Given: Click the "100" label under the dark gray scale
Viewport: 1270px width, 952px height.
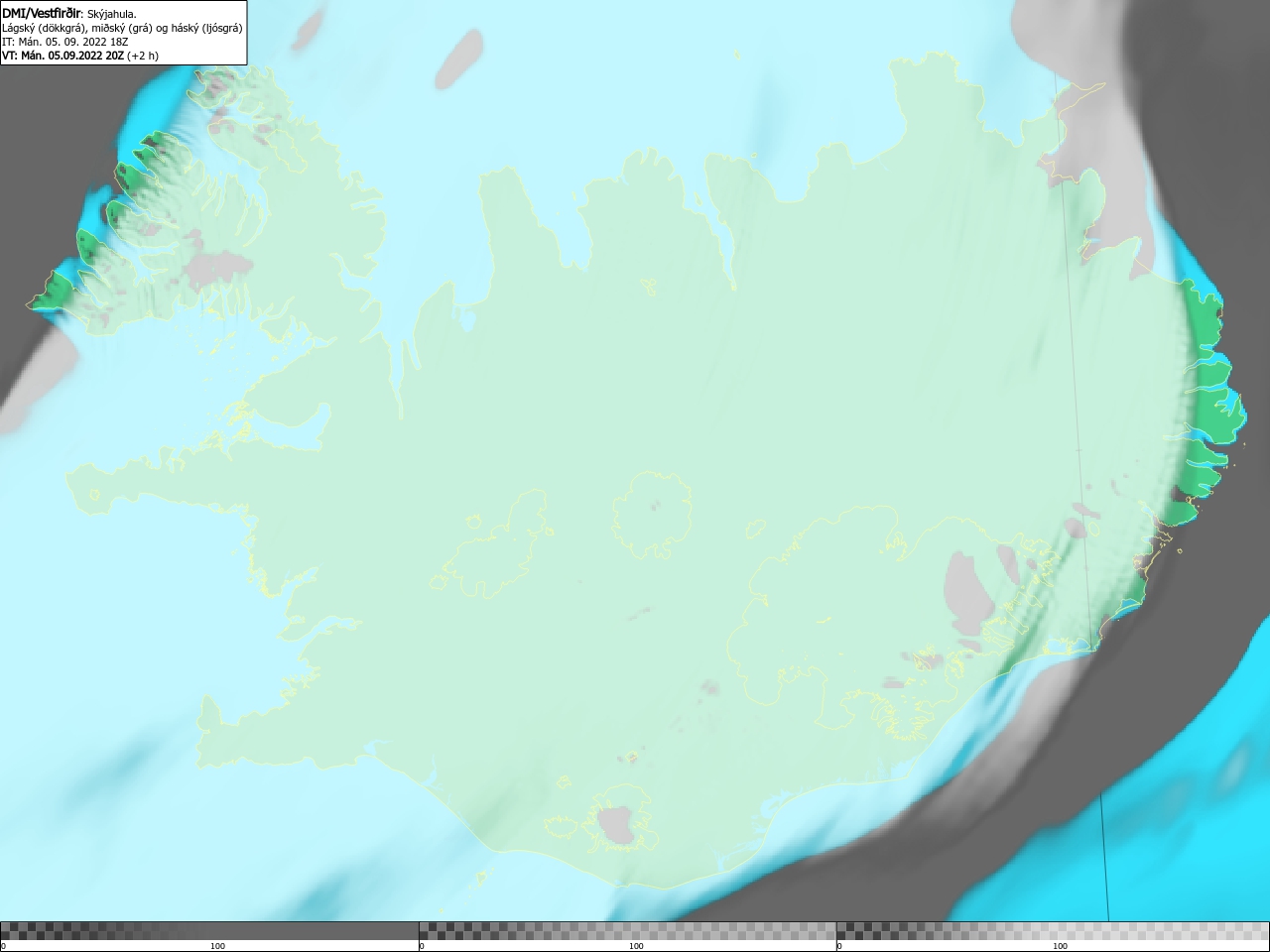Looking at the screenshot, I should [217, 946].
